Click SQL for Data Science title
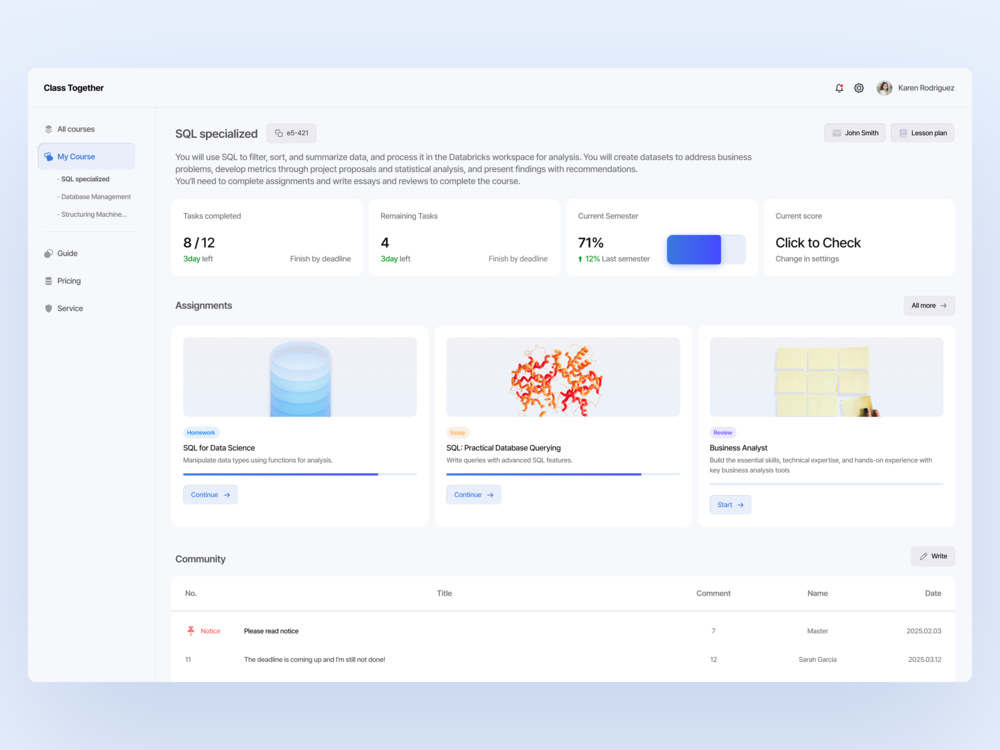Image resolution: width=1000 pixels, height=750 pixels. (219, 448)
